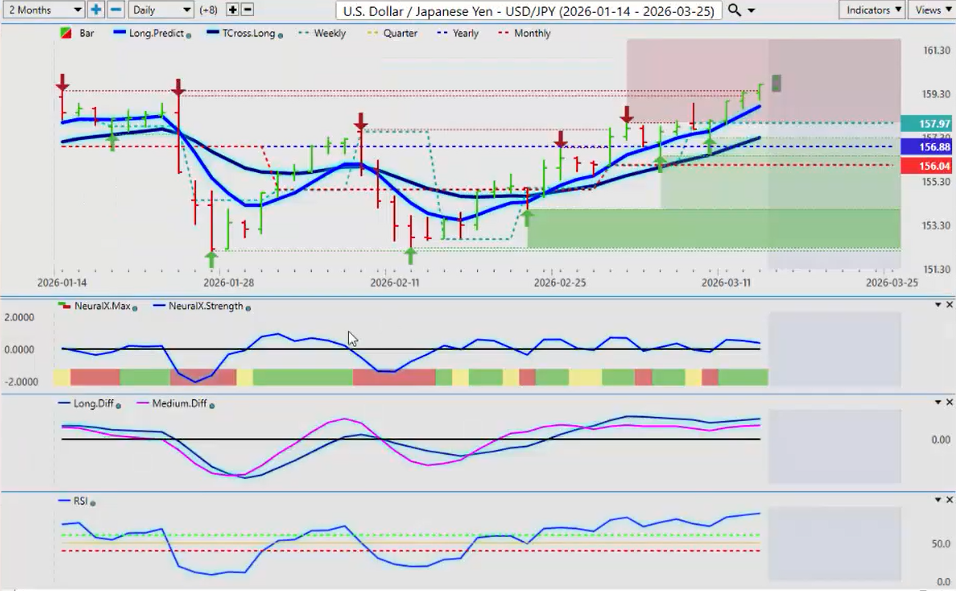Screen dimensions: 956x591
Task: Close the RSI indicator panel
Action: 948,499
